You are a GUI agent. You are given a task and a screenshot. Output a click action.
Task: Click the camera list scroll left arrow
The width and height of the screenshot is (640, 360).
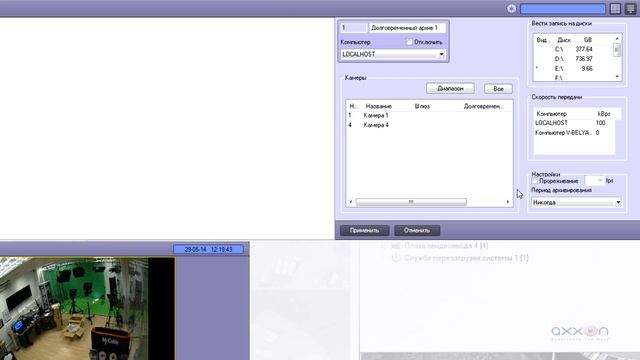(351, 202)
